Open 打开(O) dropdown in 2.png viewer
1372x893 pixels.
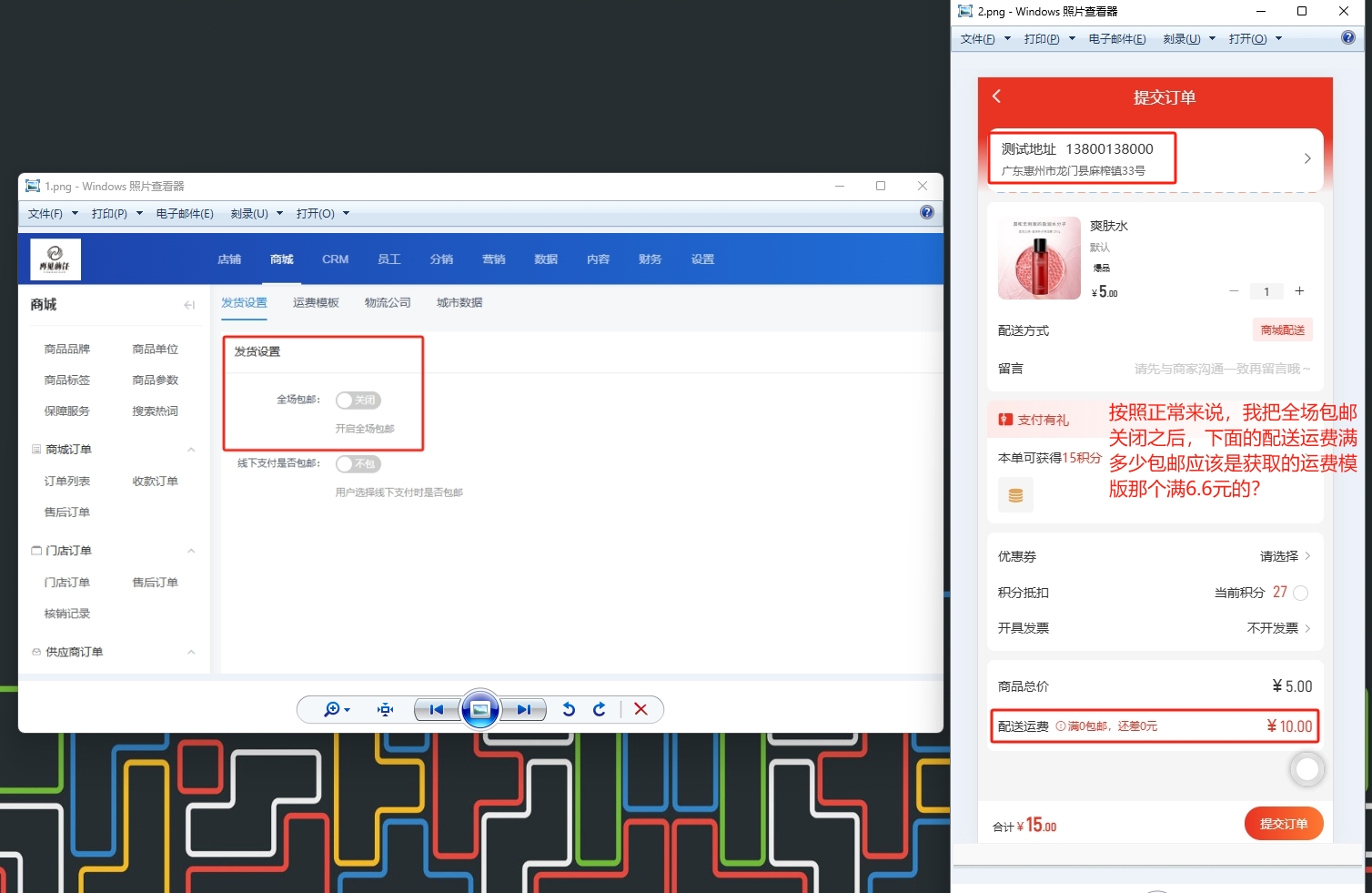point(1254,39)
